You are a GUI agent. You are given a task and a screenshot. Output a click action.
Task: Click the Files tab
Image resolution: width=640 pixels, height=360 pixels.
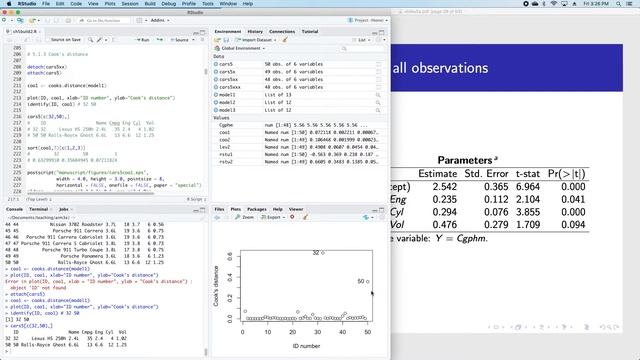tap(220, 209)
